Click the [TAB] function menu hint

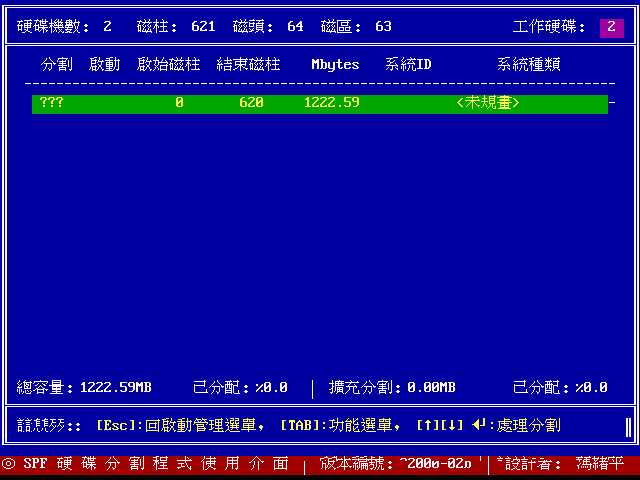(x=341, y=425)
